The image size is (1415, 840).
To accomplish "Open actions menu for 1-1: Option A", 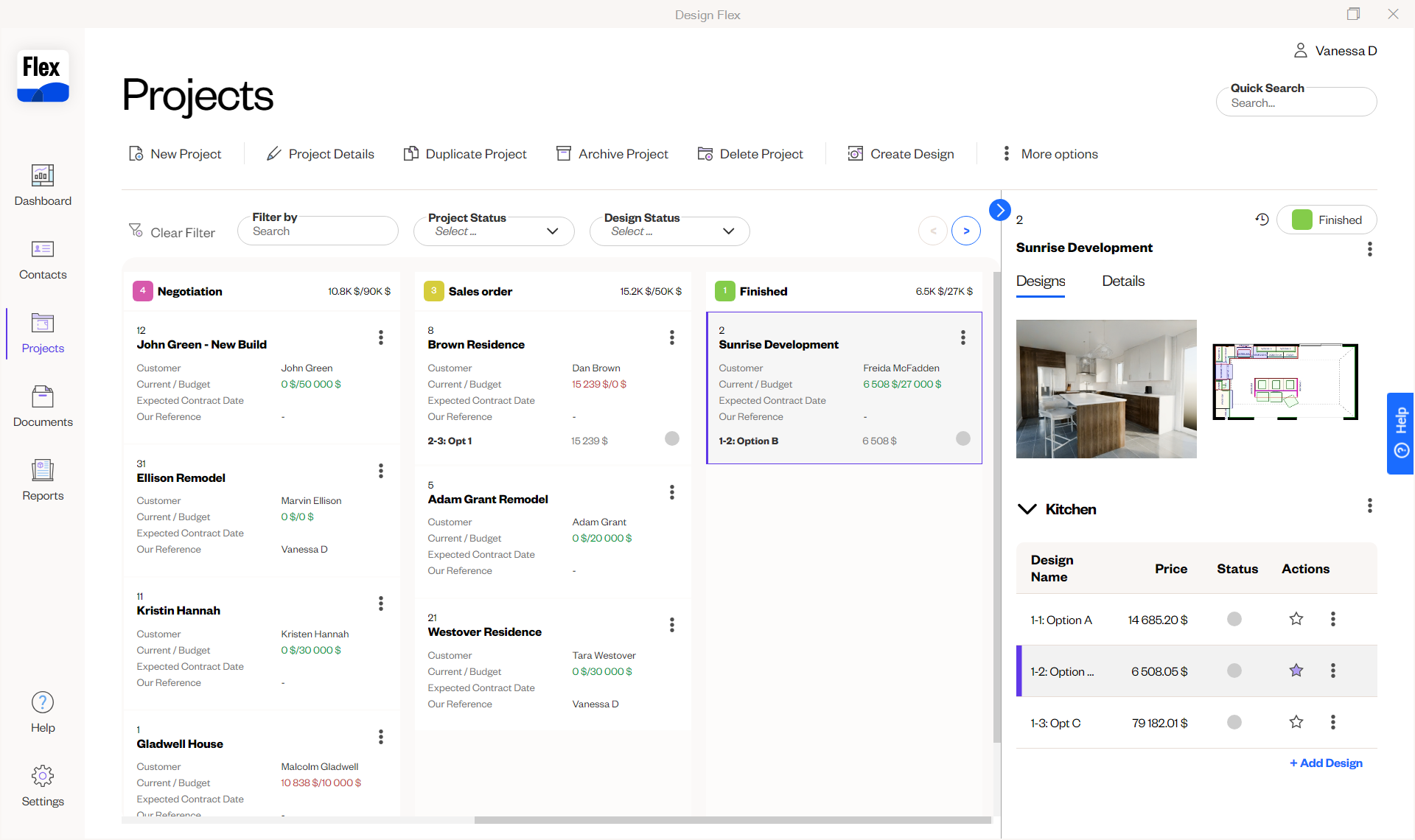I will click(1333, 619).
